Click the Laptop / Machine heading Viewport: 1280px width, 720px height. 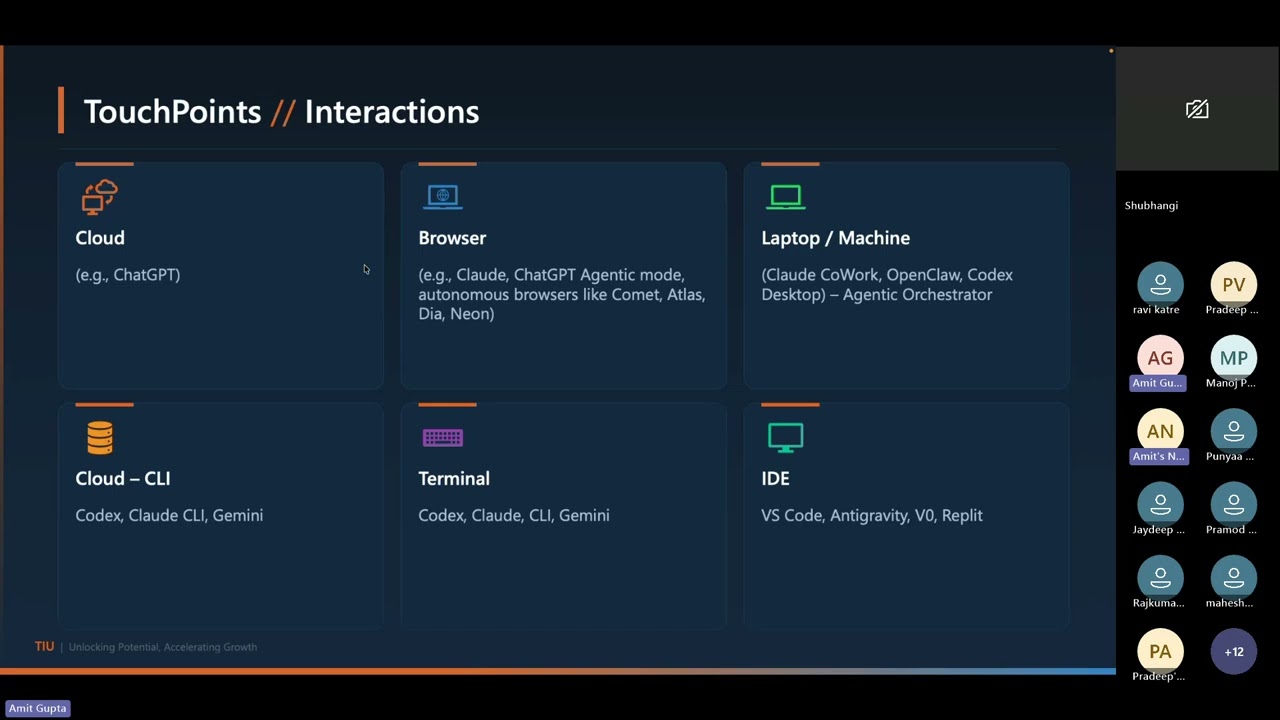coord(836,238)
